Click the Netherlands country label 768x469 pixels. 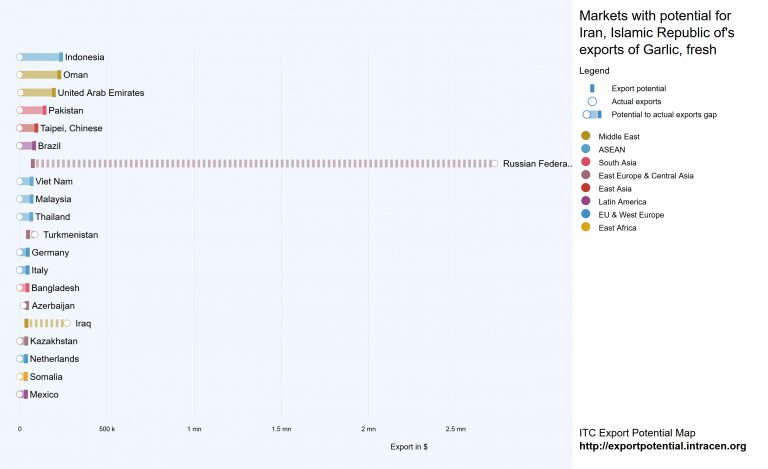pos(54,359)
